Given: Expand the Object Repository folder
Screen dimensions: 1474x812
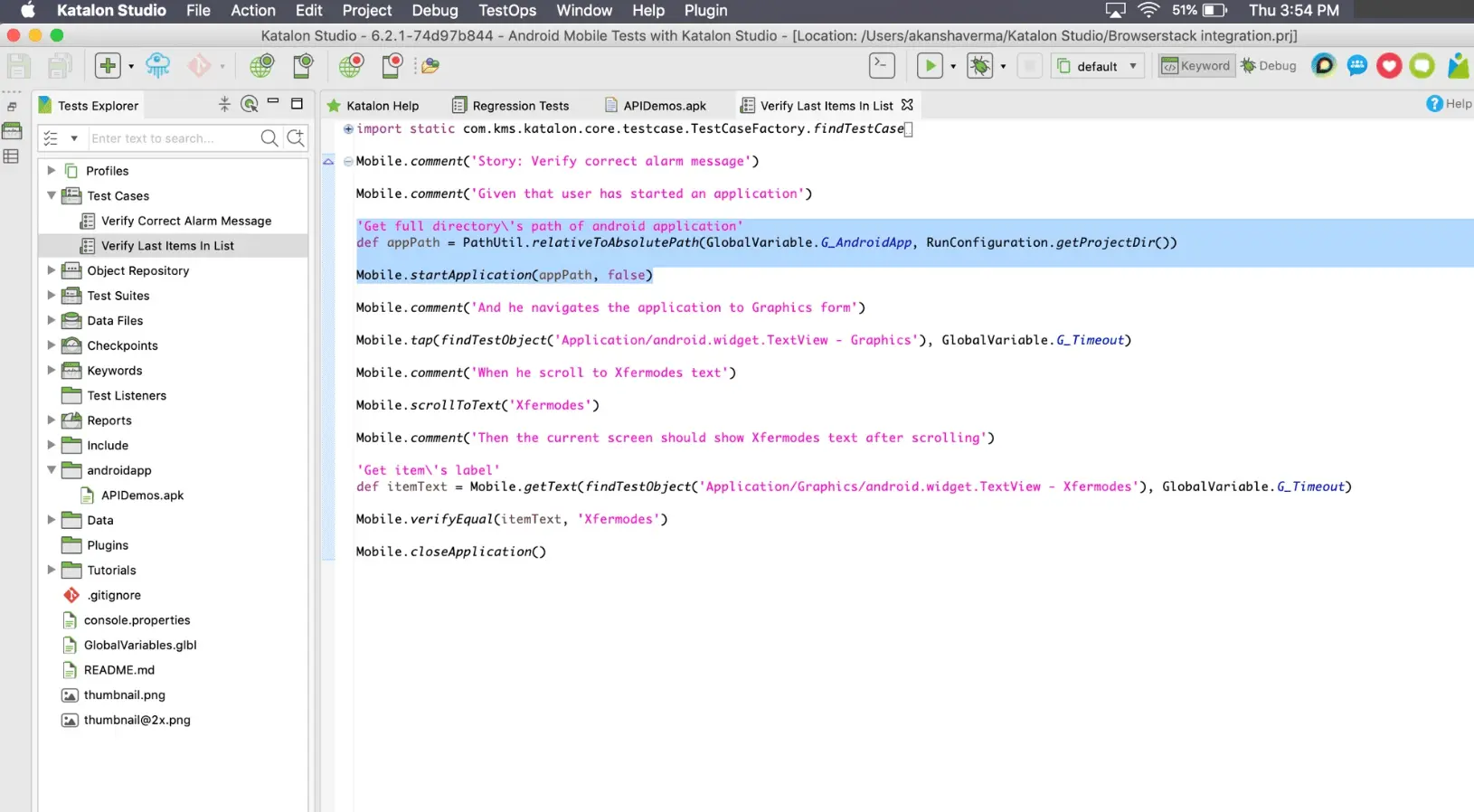Looking at the screenshot, I should 52,270.
